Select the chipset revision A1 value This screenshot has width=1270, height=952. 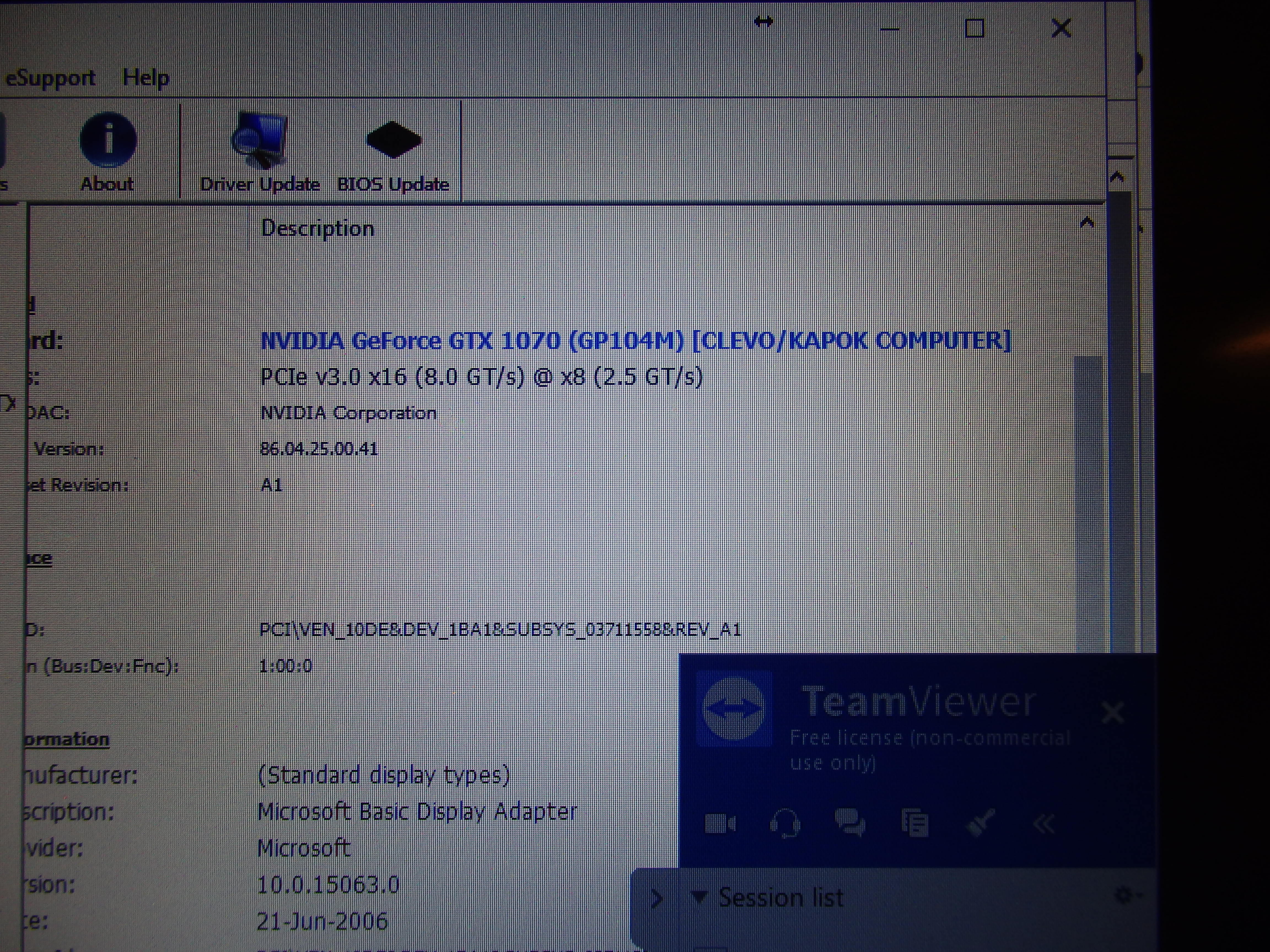(271, 485)
